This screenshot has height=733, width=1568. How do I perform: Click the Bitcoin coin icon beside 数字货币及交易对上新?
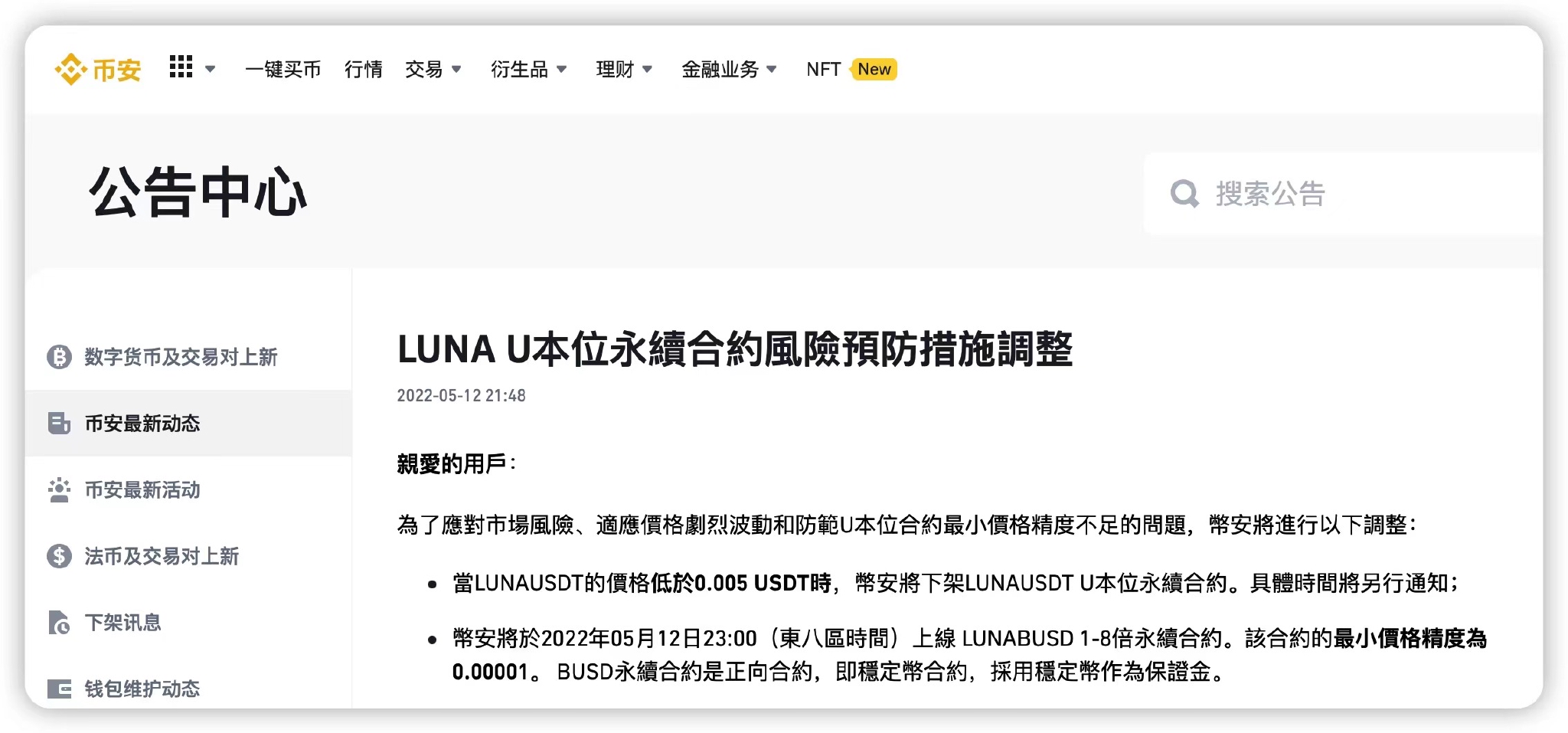coord(59,357)
